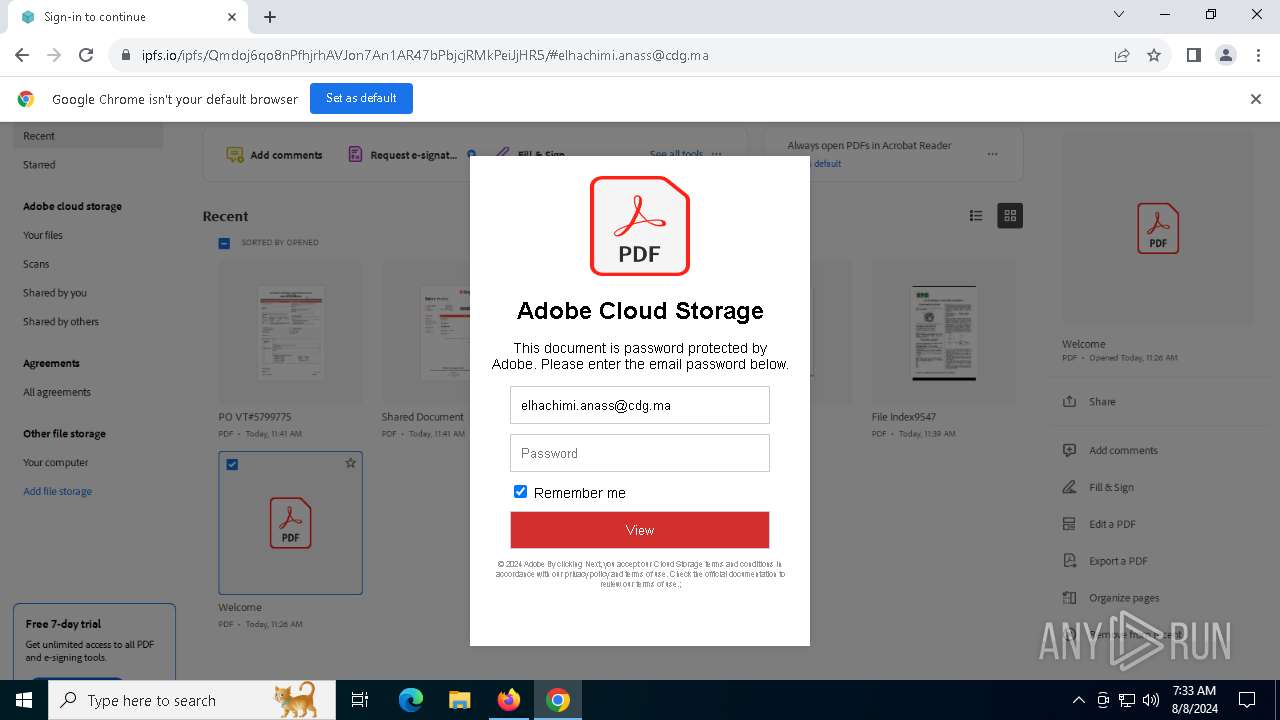The image size is (1280, 720).
Task: Click the Shared Document file name
Action: [x=422, y=417]
